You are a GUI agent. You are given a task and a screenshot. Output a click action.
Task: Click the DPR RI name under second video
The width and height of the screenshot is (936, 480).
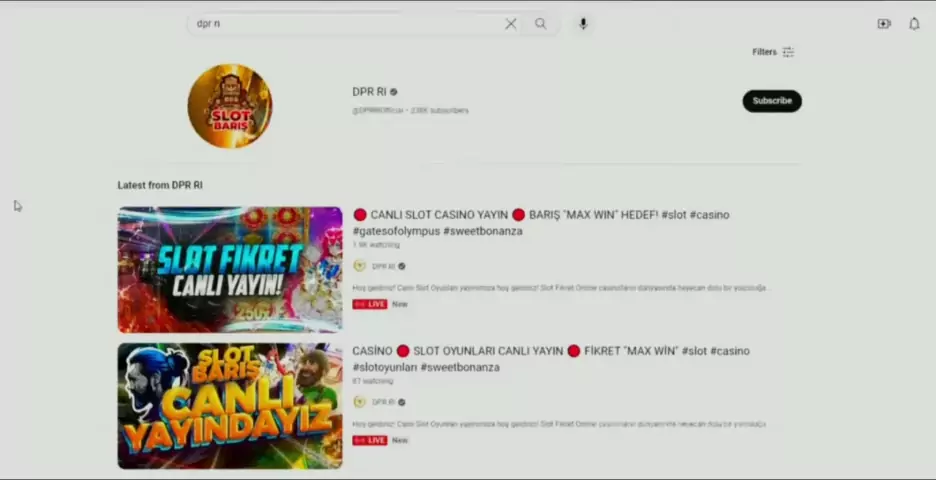[384, 403]
